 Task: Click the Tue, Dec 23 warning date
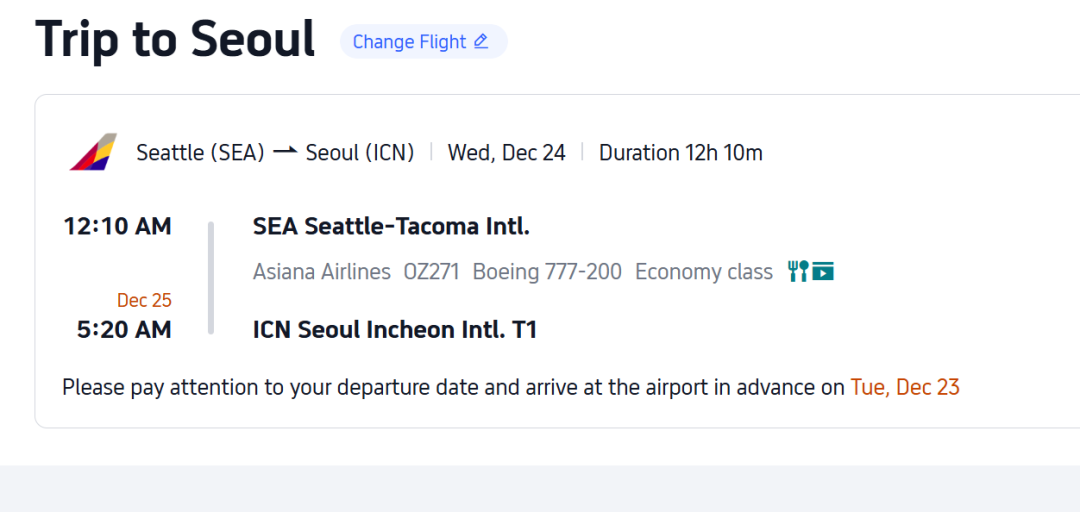click(x=905, y=388)
